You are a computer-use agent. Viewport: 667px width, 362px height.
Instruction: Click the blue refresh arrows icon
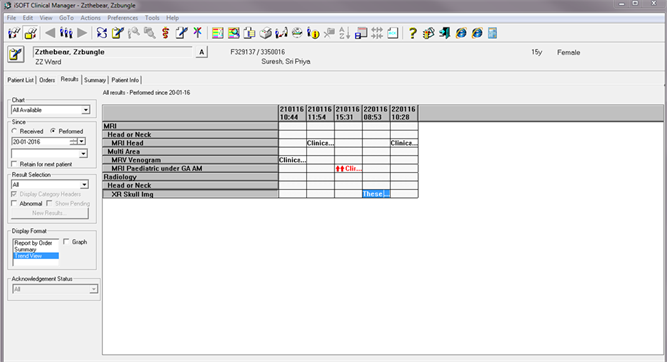tap(102, 33)
